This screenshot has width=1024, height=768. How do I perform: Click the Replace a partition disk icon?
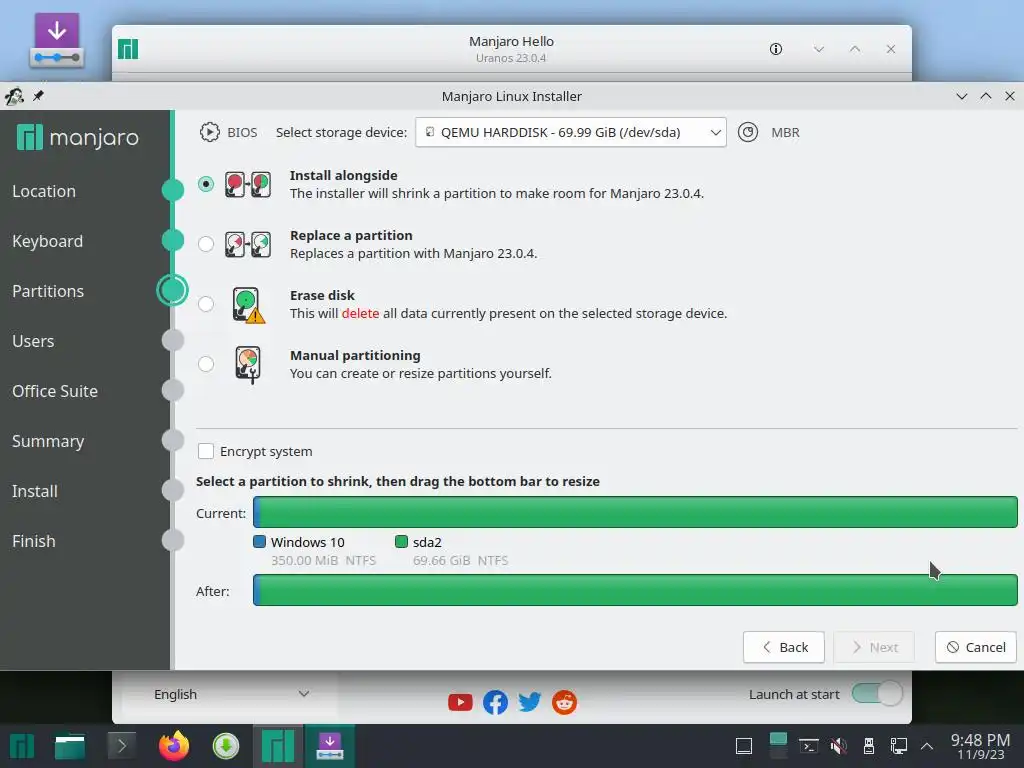tap(248, 245)
